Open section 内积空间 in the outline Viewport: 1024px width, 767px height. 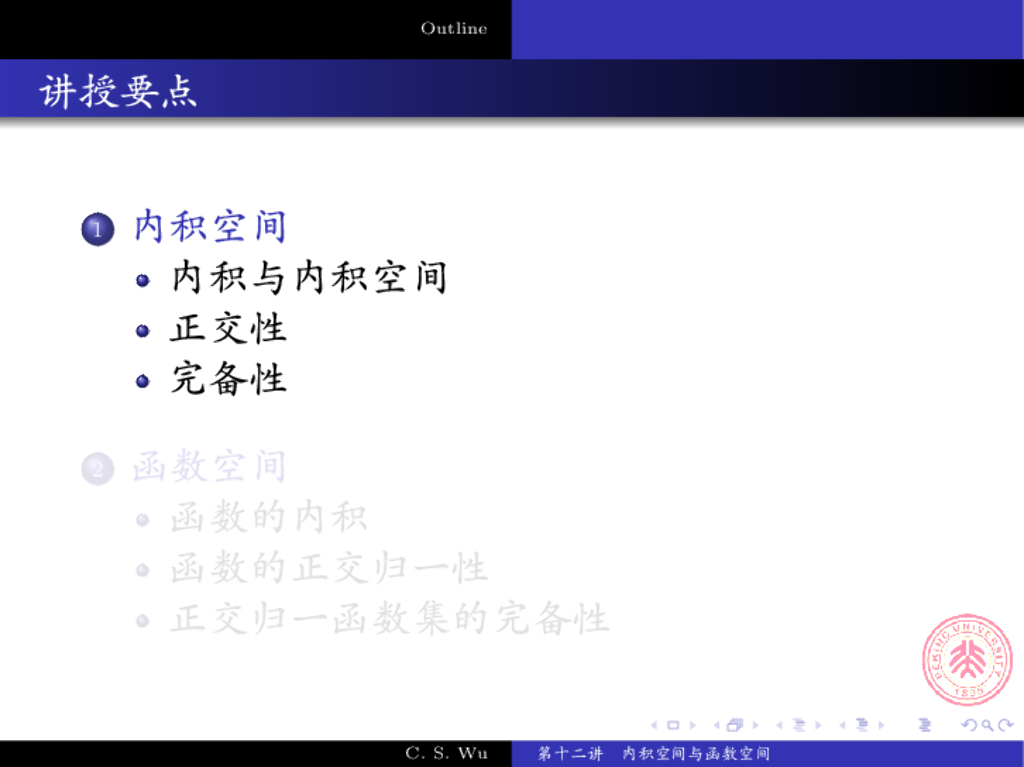coord(210,227)
